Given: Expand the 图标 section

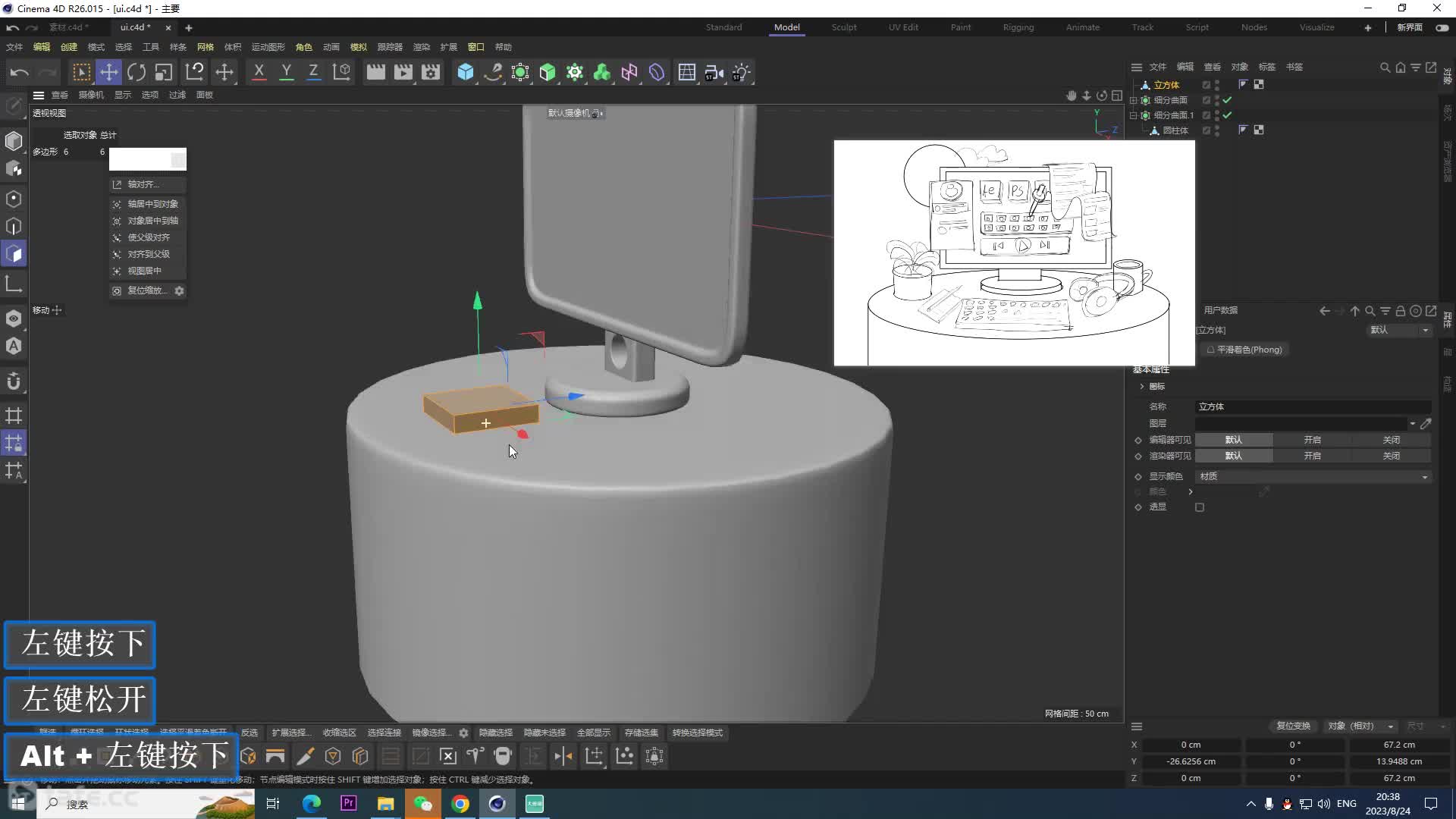Looking at the screenshot, I should pos(1142,387).
